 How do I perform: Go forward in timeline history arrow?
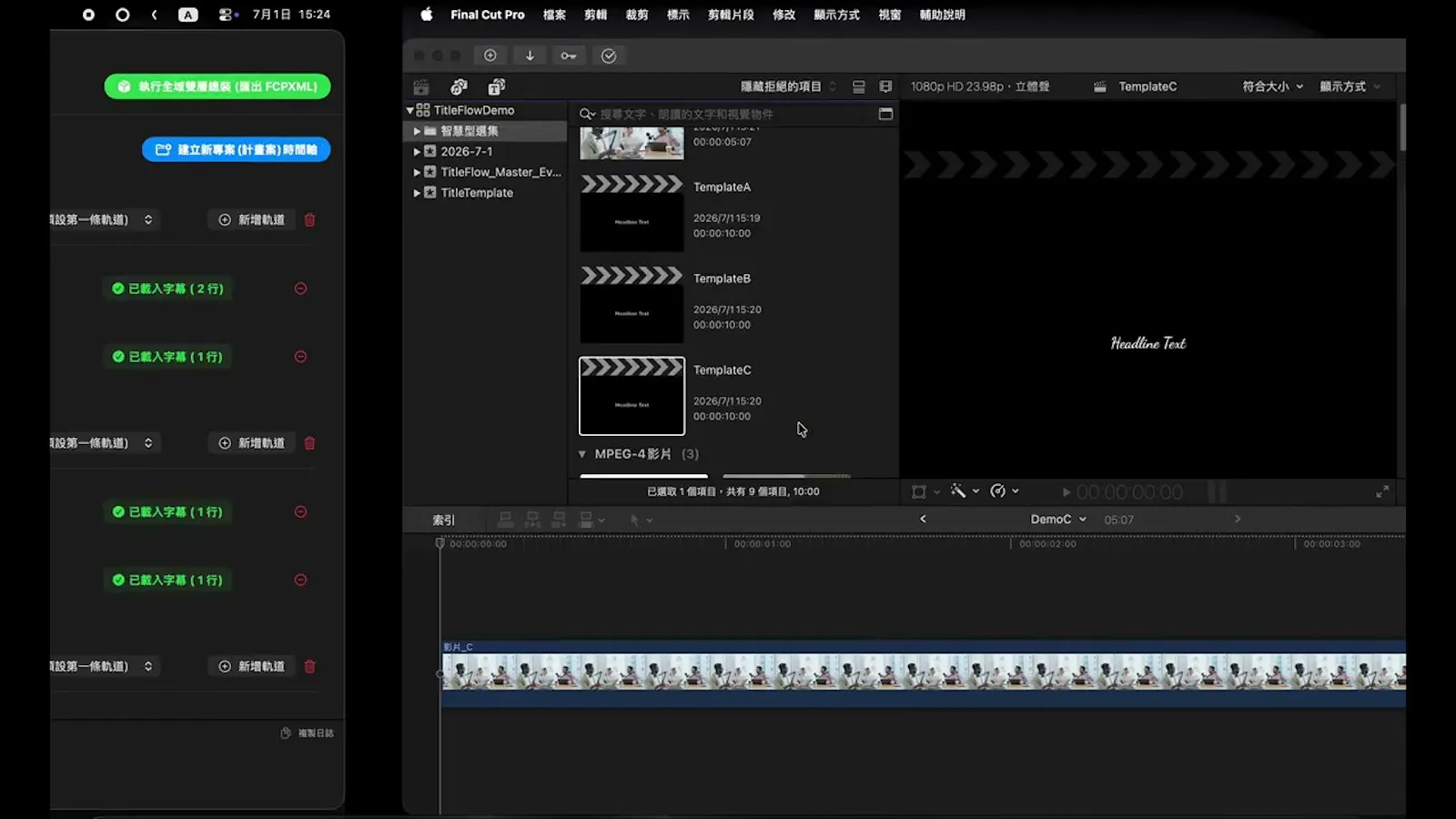coord(1238,519)
